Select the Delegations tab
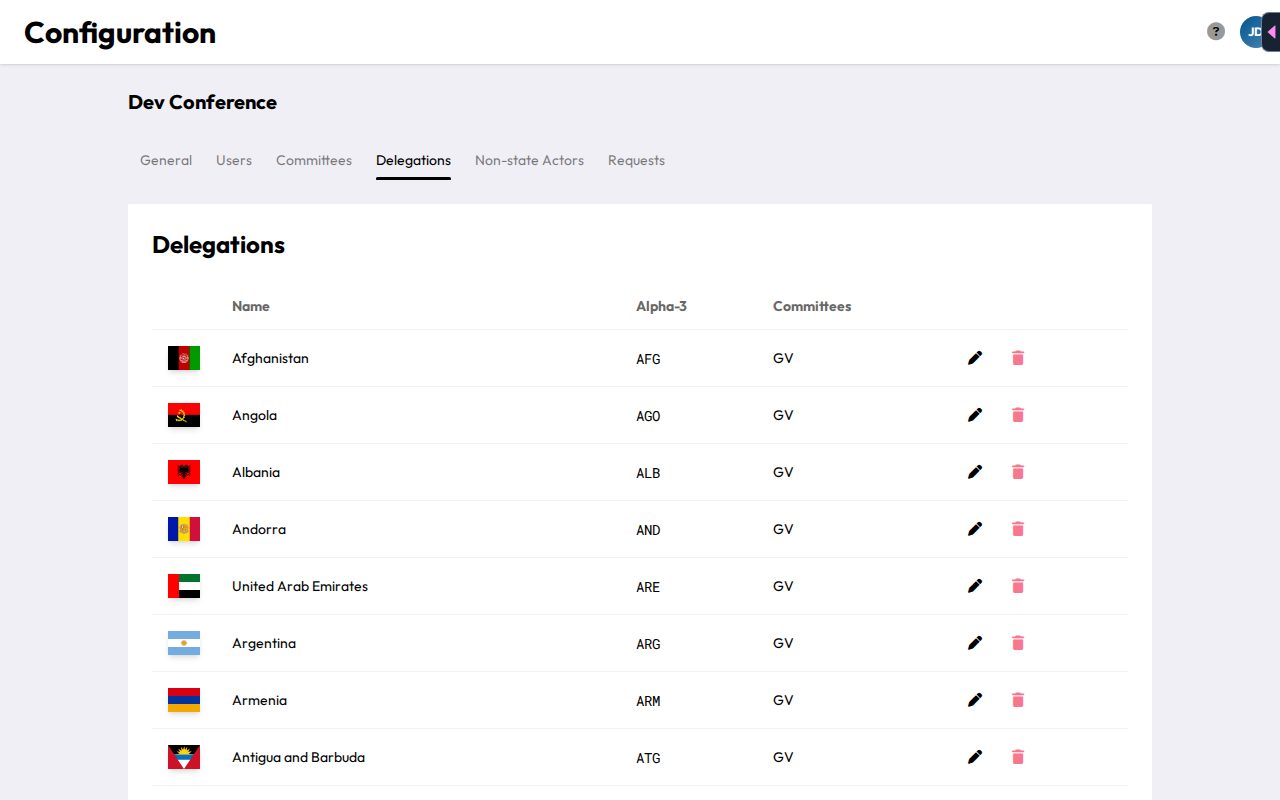The width and height of the screenshot is (1280, 800). point(413,160)
